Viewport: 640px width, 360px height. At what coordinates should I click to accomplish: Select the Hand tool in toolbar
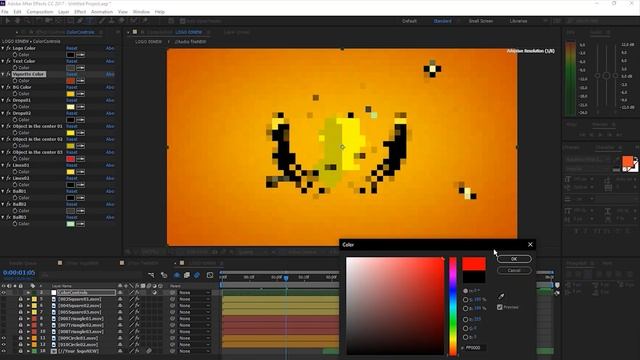17,21
